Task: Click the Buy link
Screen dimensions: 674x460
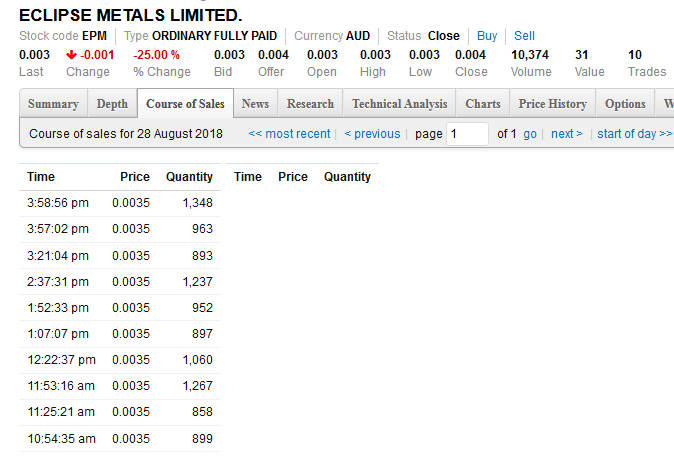Action: [487, 36]
